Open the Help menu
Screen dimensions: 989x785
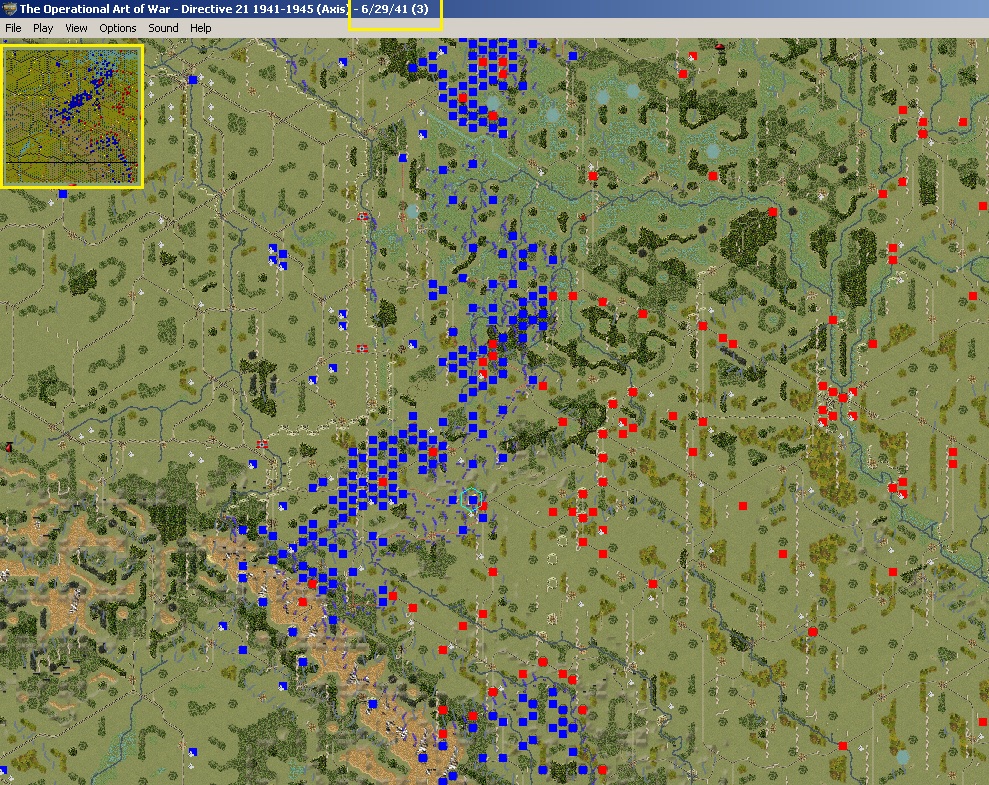point(200,28)
